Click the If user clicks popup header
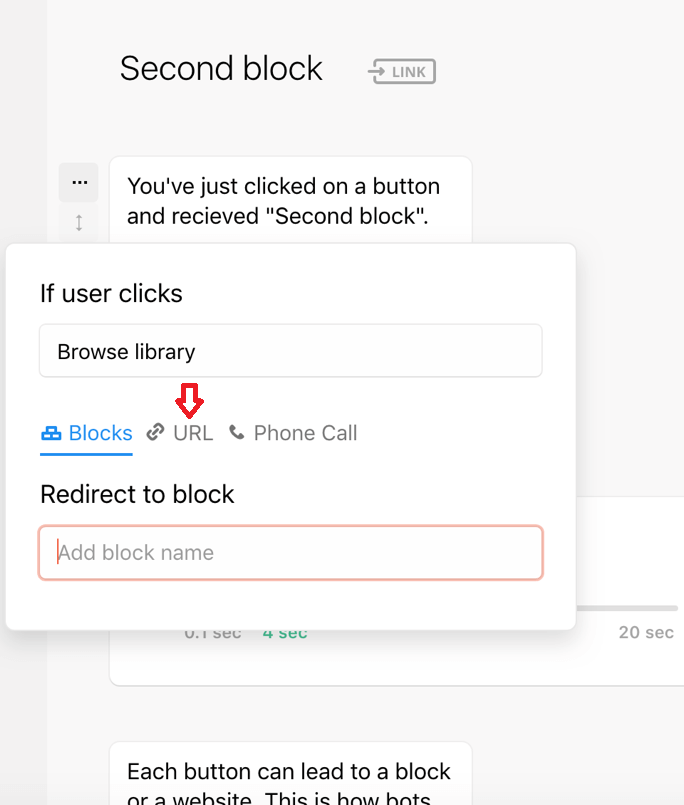The image size is (684, 805). (111, 293)
